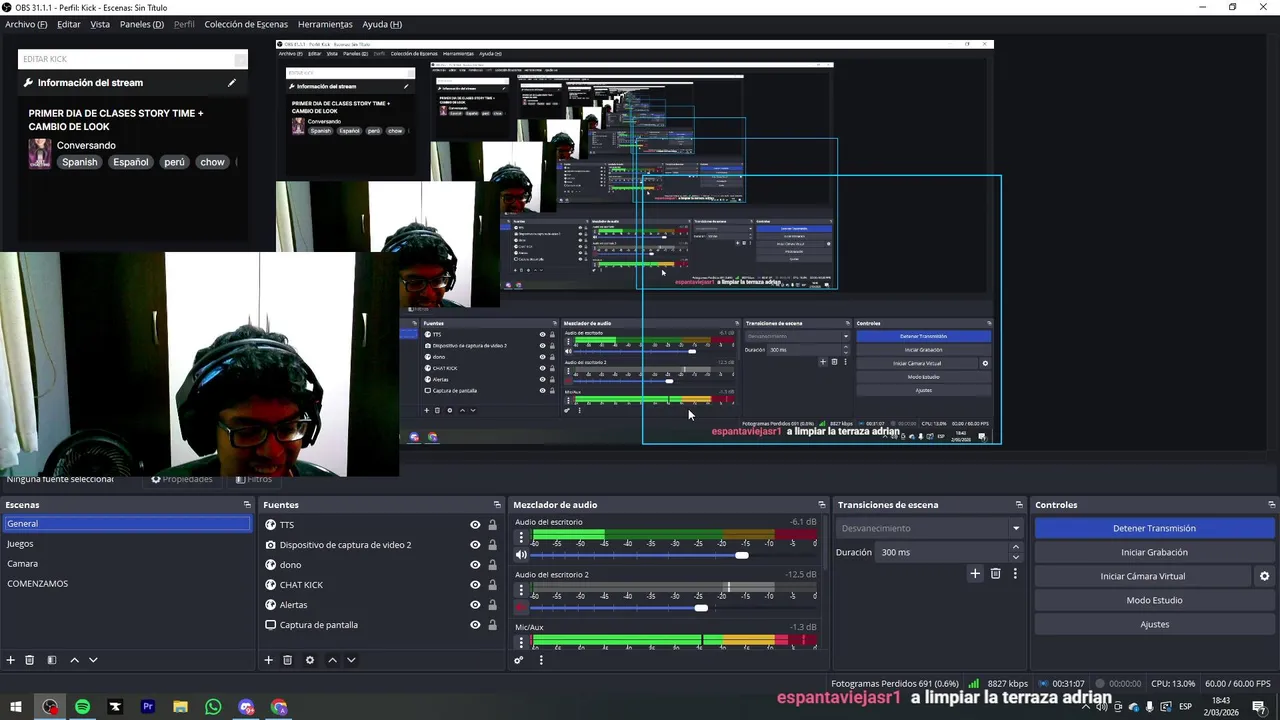Open File Explorer from the taskbar

pyautogui.click(x=180, y=707)
